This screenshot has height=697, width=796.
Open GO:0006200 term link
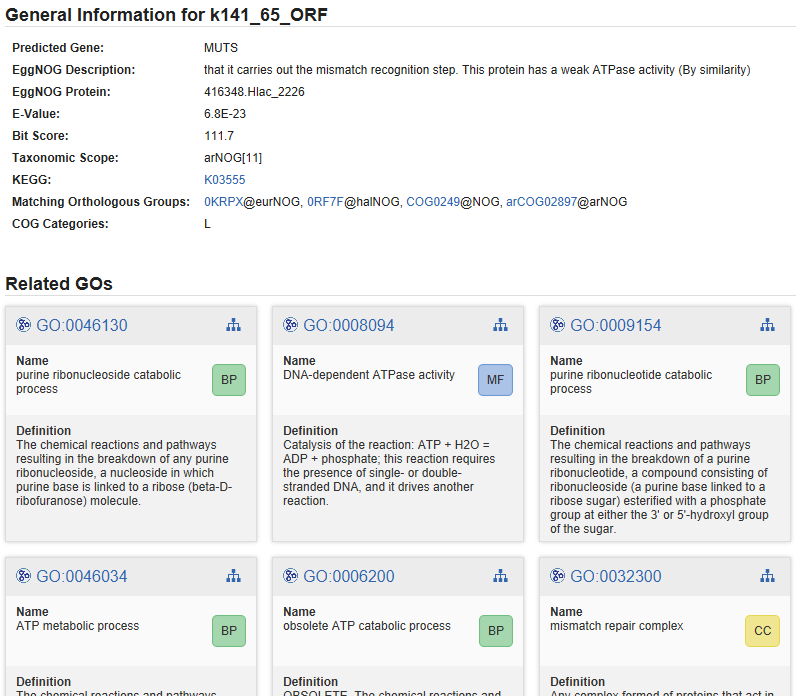[349, 576]
